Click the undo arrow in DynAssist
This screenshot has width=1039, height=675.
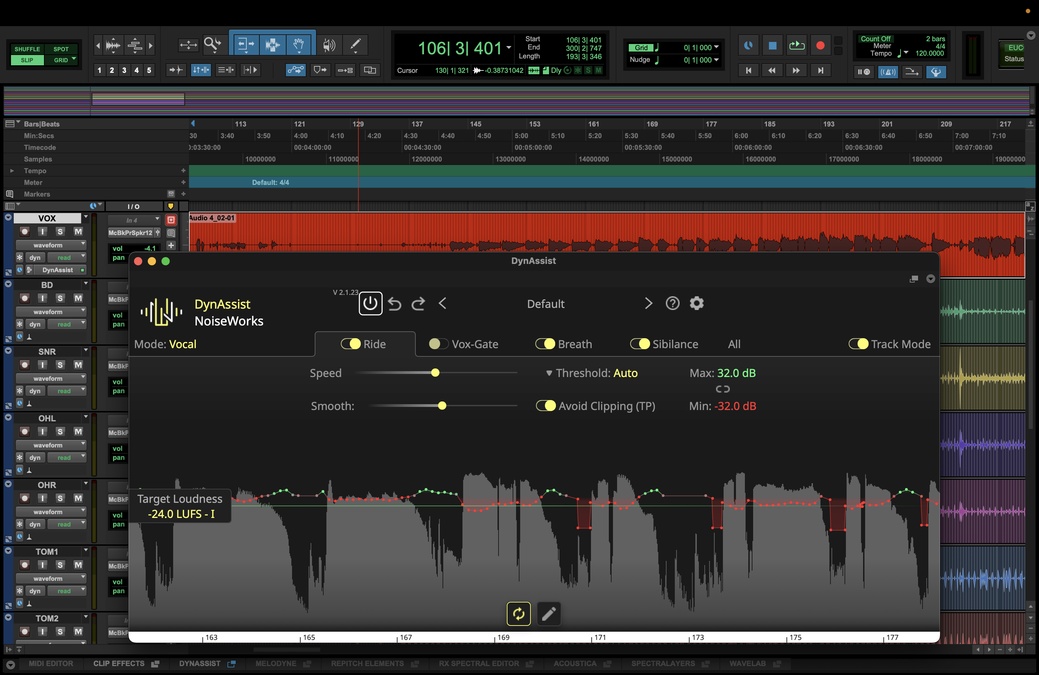coord(395,303)
